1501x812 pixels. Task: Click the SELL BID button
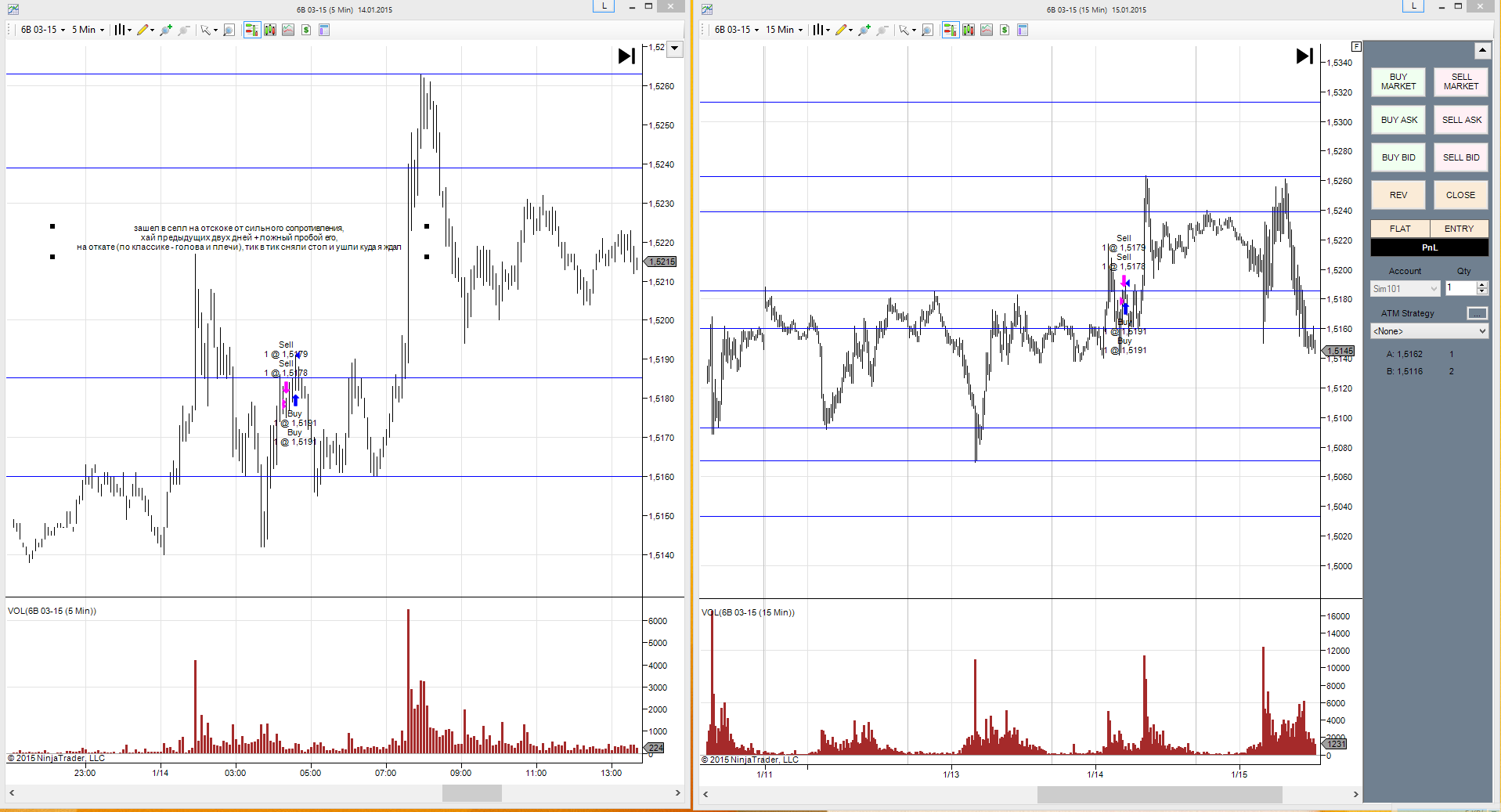point(1461,157)
